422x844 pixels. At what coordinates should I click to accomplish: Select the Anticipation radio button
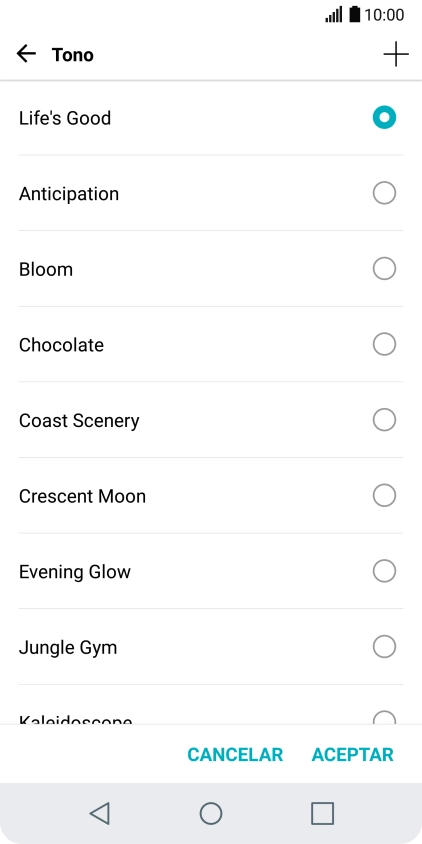click(x=384, y=193)
